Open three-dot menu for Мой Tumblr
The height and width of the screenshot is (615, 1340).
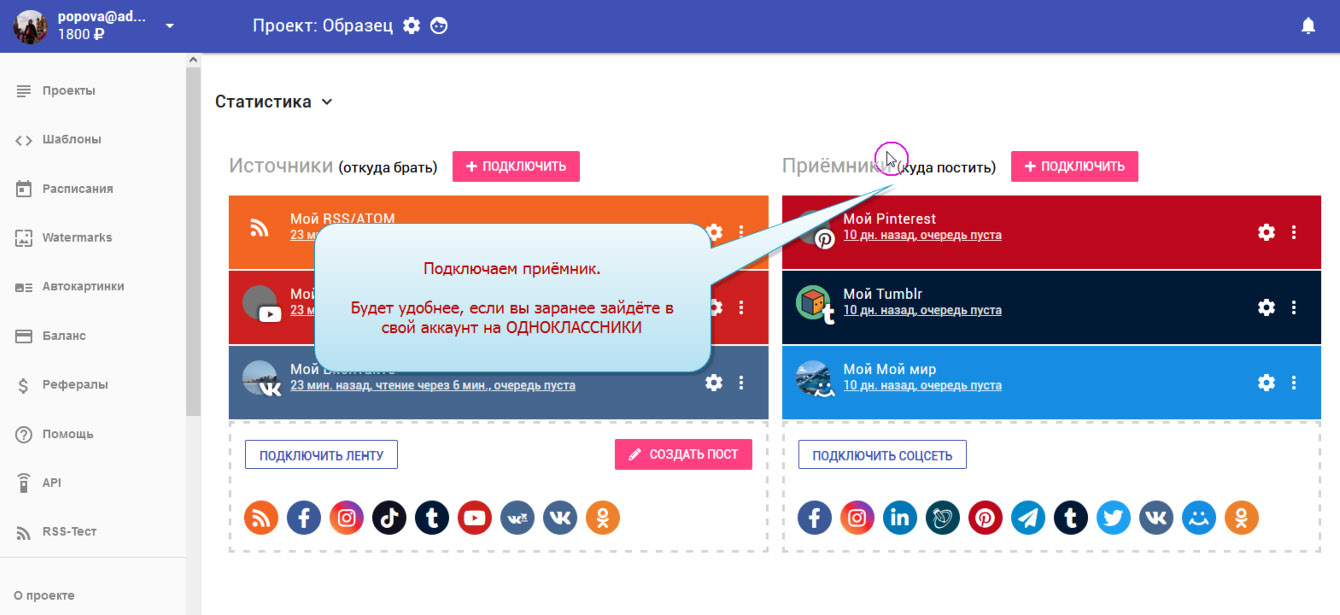click(1294, 307)
